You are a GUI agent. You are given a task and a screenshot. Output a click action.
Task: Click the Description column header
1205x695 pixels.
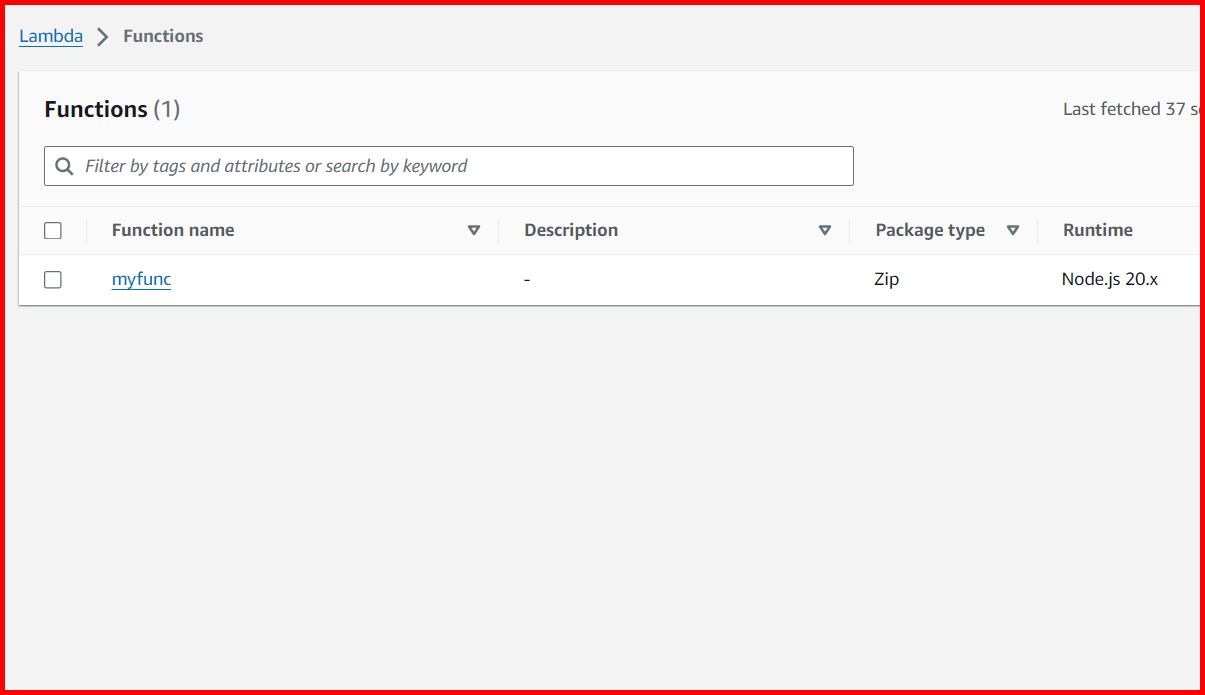[571, 229]
